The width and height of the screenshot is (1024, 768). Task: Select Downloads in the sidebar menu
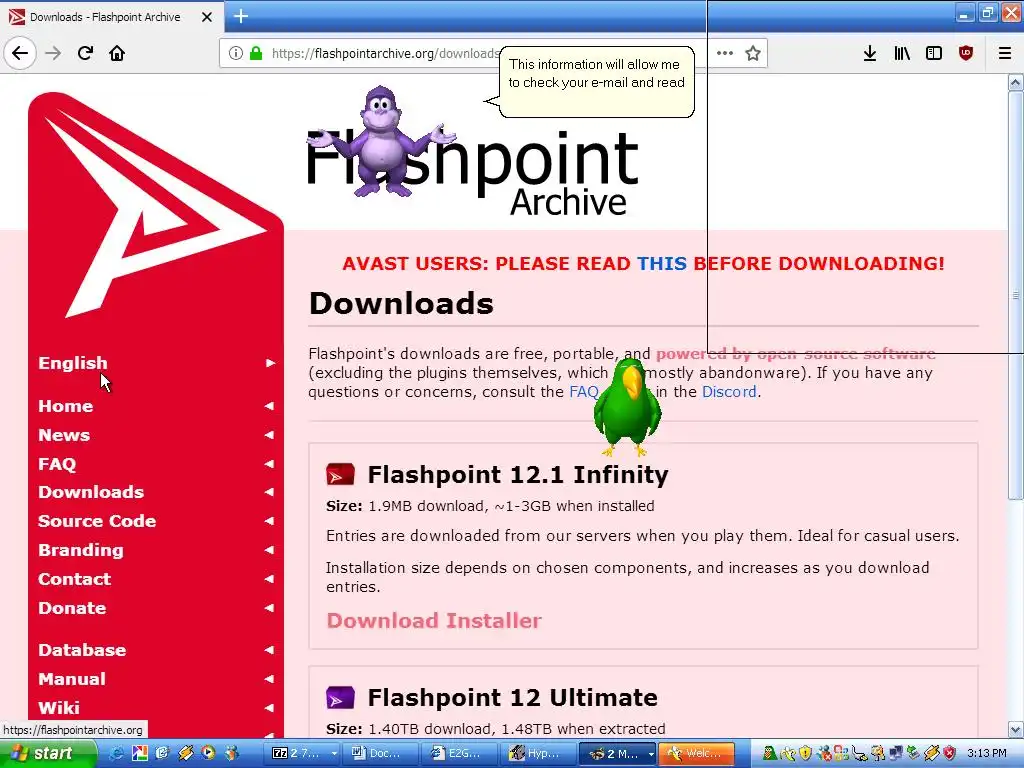click(x=91, y=492)
